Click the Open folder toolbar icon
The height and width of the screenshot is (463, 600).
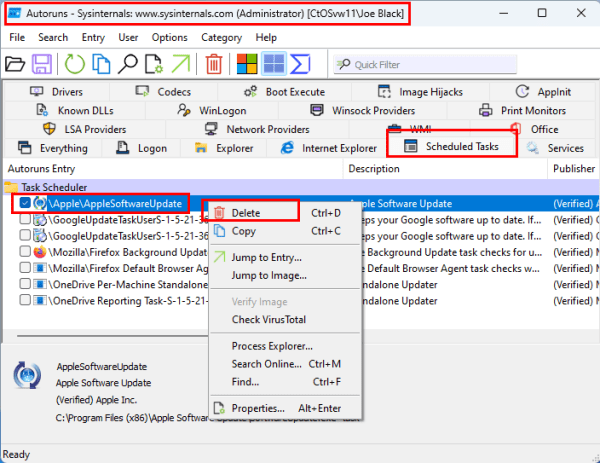17,64
